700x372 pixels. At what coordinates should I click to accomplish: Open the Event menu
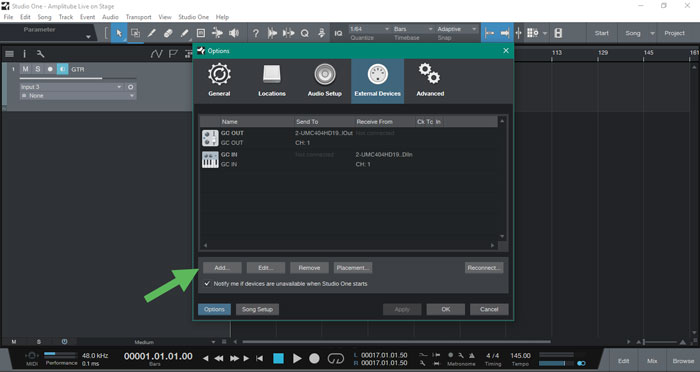[x=88, y=17]
